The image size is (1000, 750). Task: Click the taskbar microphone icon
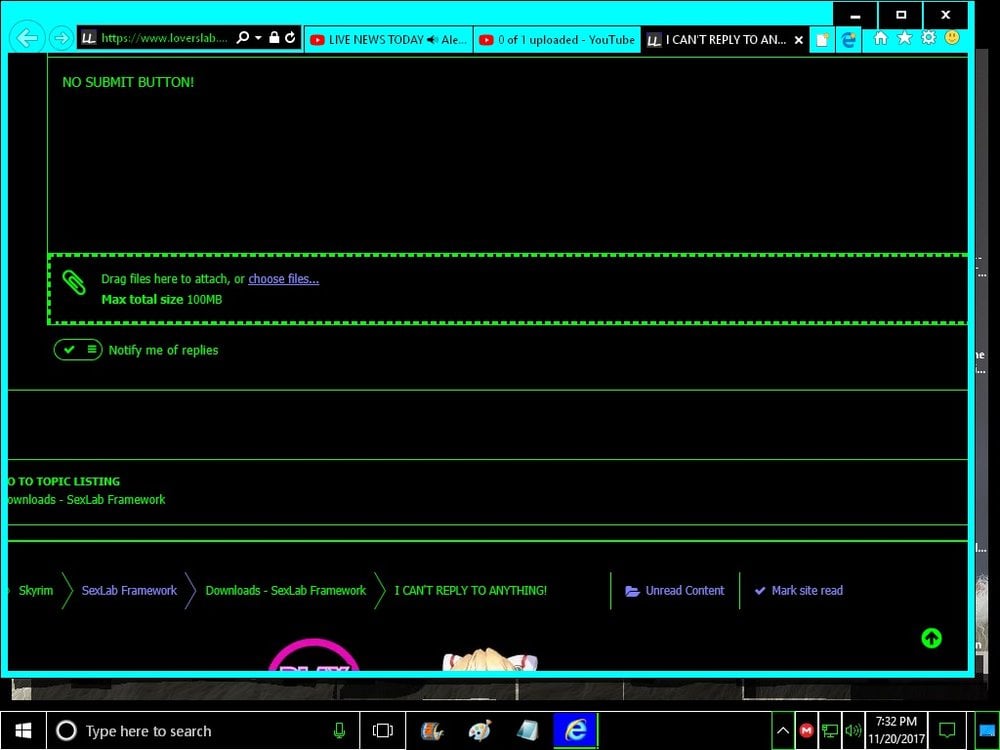pyautogui.click(x=339, y=731)
